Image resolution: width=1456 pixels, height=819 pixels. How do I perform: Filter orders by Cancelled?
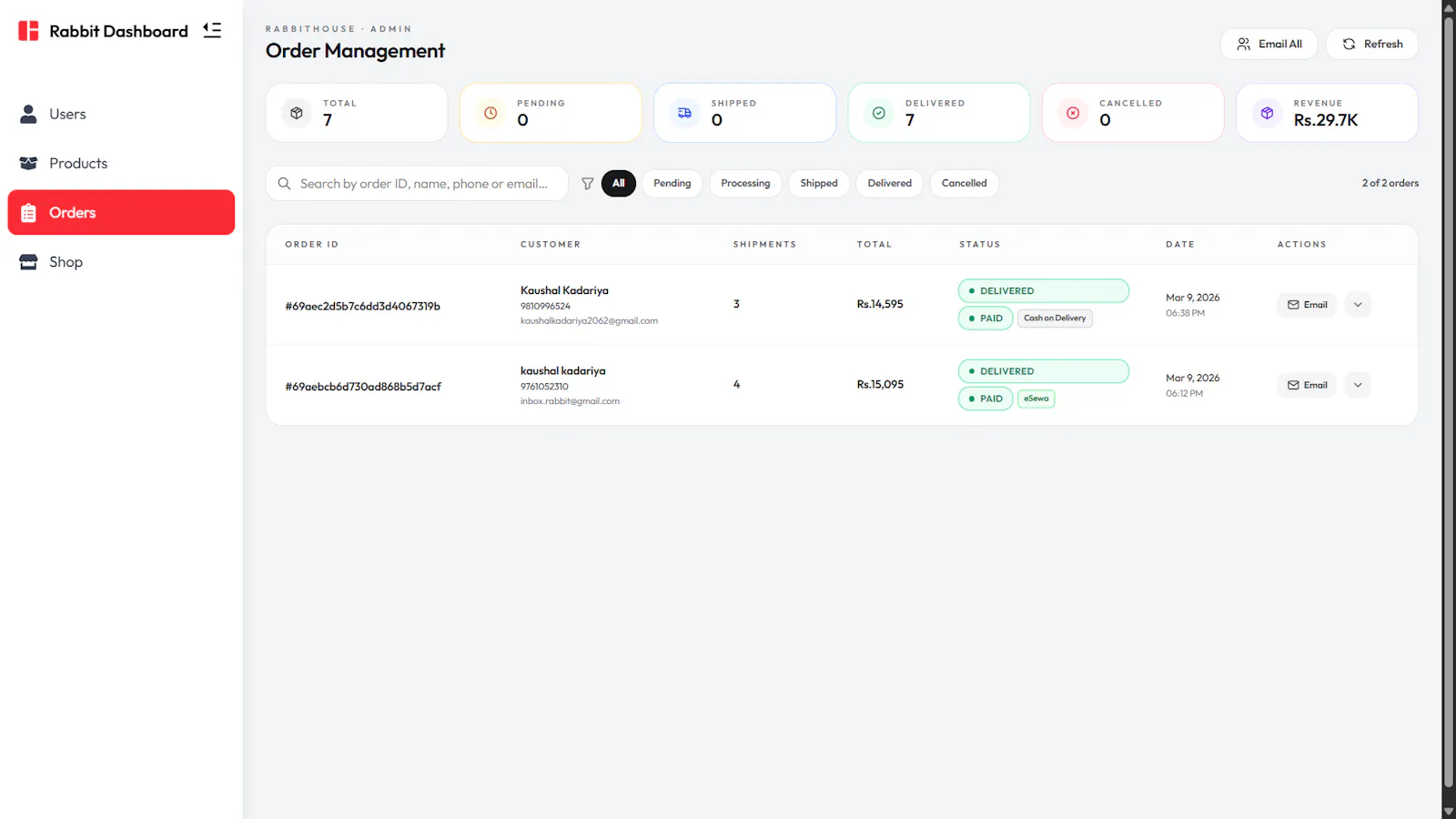(965, 183)
